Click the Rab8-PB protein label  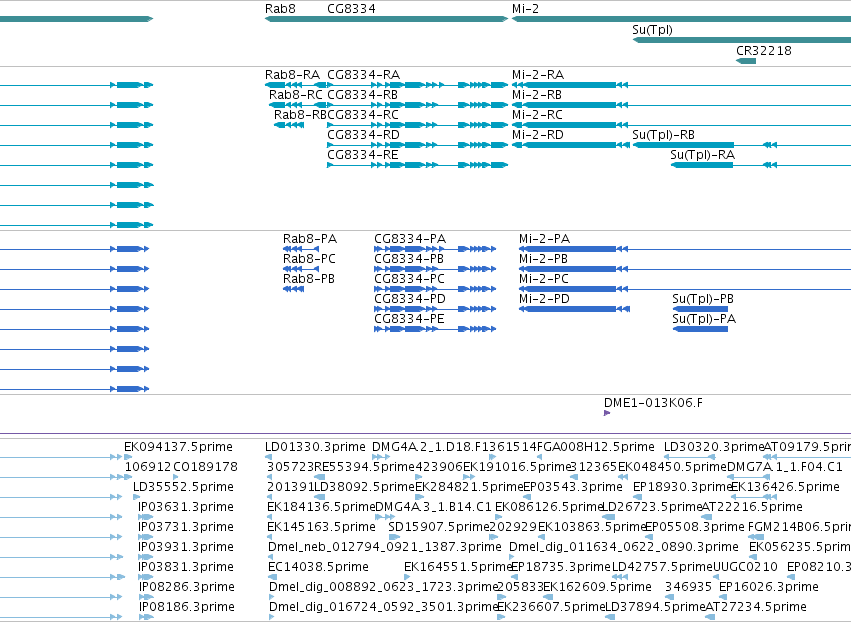click(309, 279)
